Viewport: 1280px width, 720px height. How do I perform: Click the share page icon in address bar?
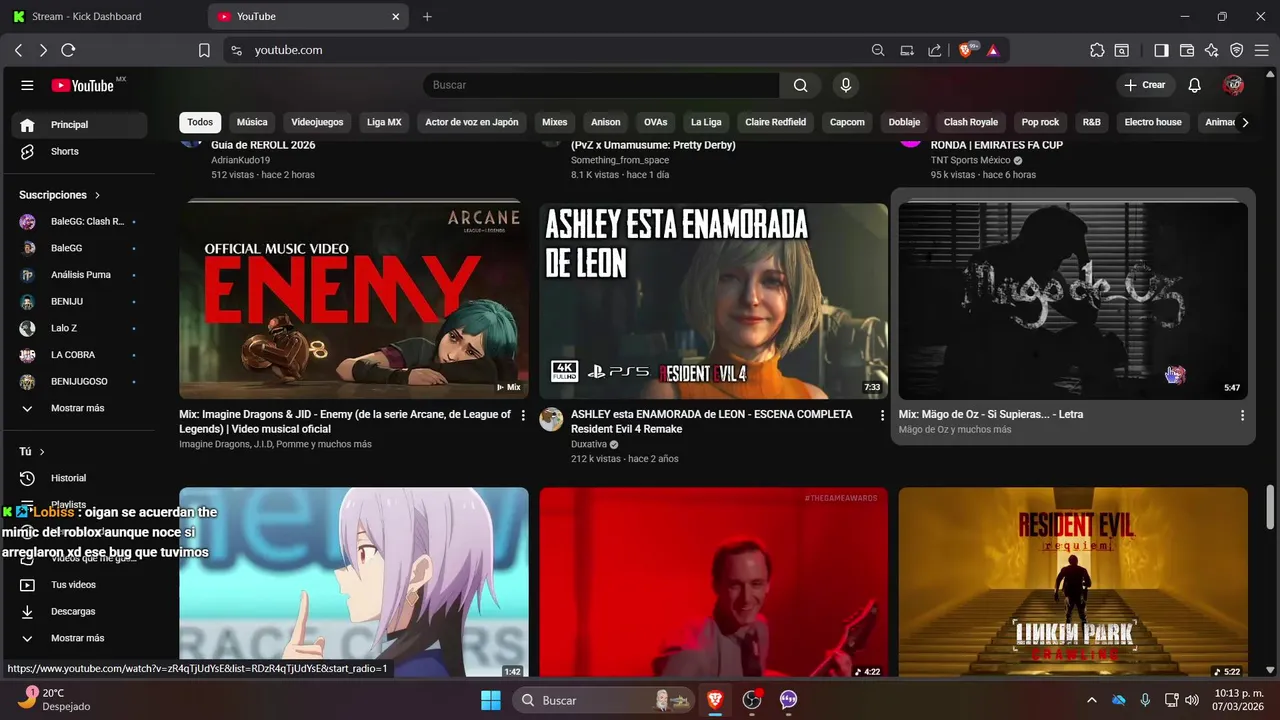934,50
